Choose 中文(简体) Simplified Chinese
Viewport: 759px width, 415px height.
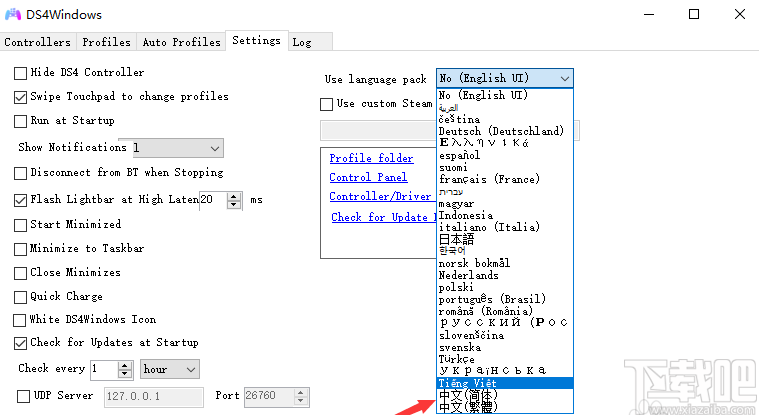point(505,395)
